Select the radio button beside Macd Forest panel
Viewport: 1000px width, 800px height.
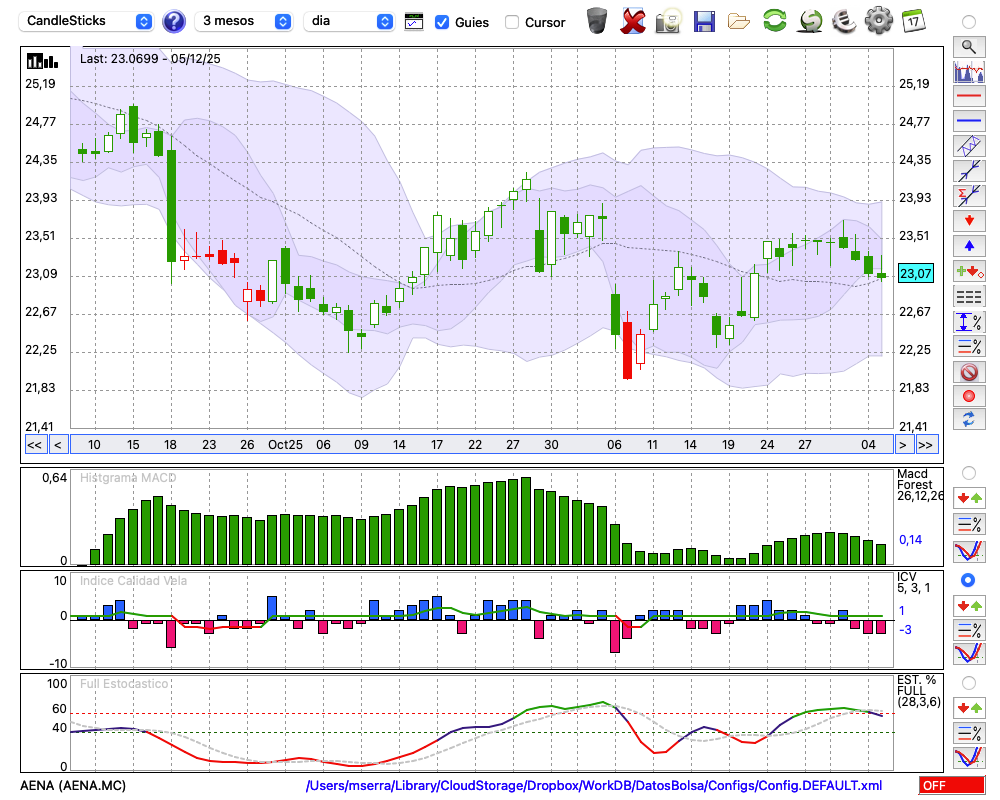(x=968, y=472)
